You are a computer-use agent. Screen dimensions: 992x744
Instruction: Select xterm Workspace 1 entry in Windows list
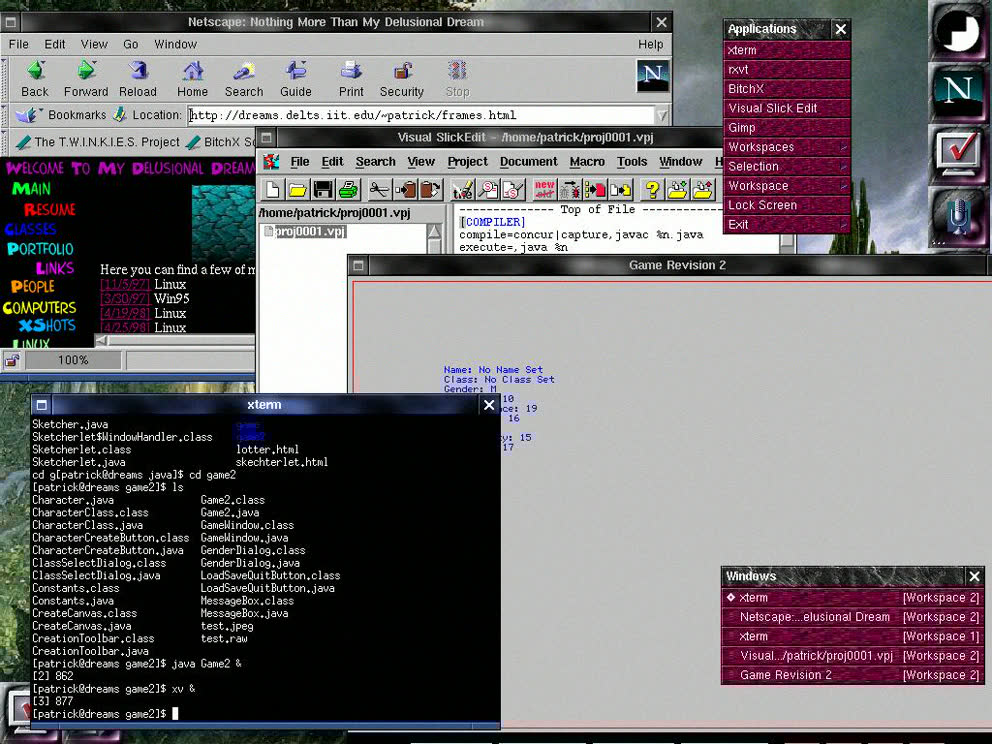pos(852,636)
